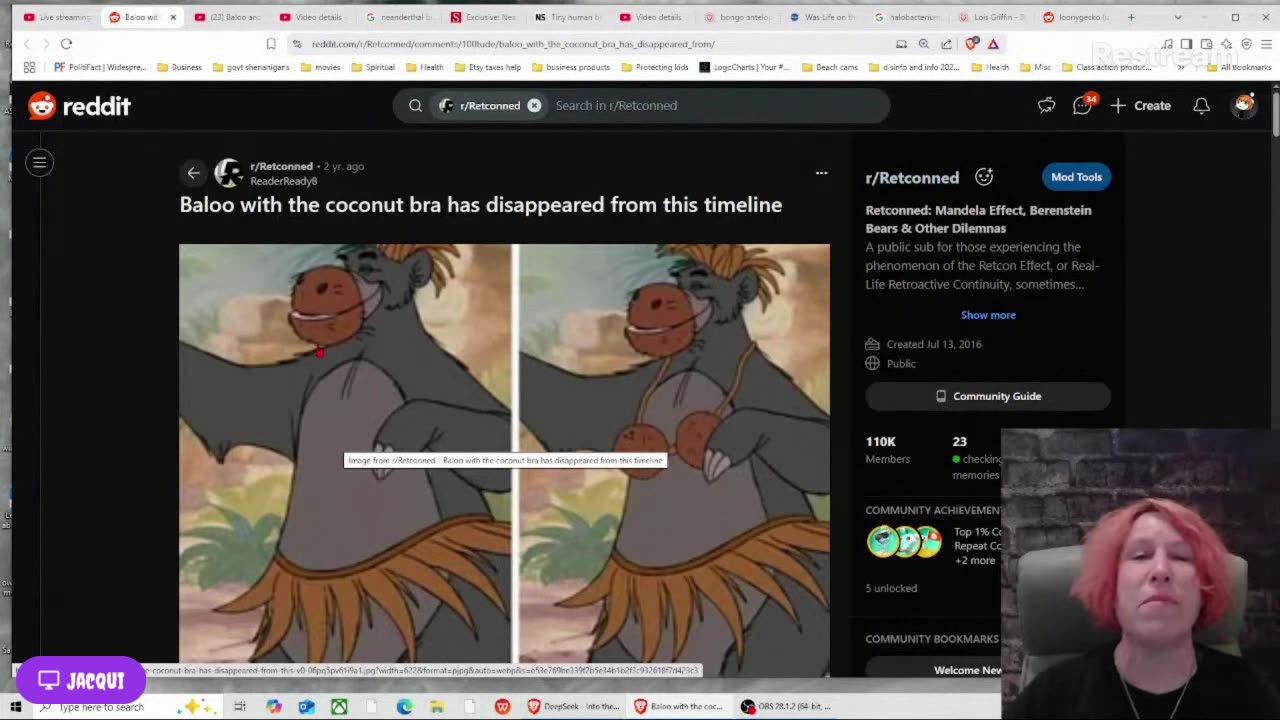
Task: Switch to the neanderthal search tab
Action: [x=399, y=17]
